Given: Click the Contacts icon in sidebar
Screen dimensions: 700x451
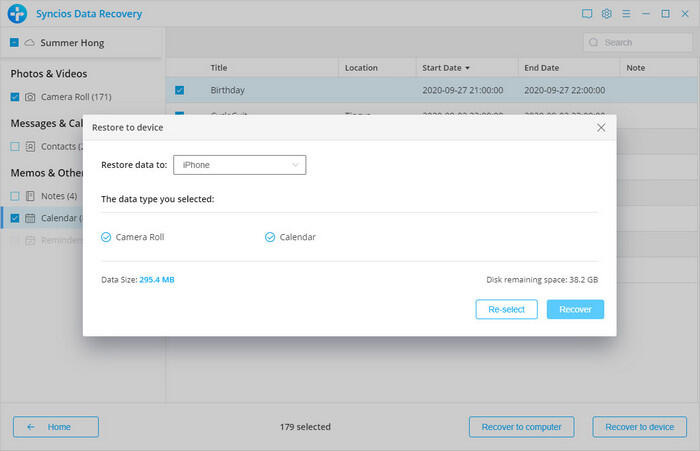Looking at the screenshot, I should click(x=30, y=146).
